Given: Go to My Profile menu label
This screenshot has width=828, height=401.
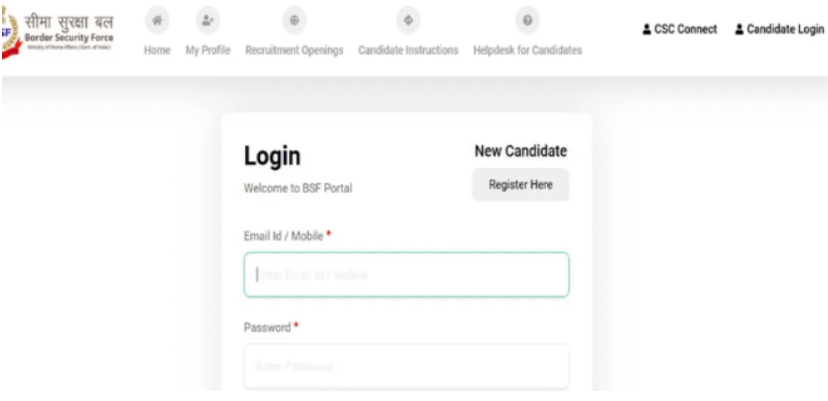Looking at the screenshot, I should [x=209, y=50].
